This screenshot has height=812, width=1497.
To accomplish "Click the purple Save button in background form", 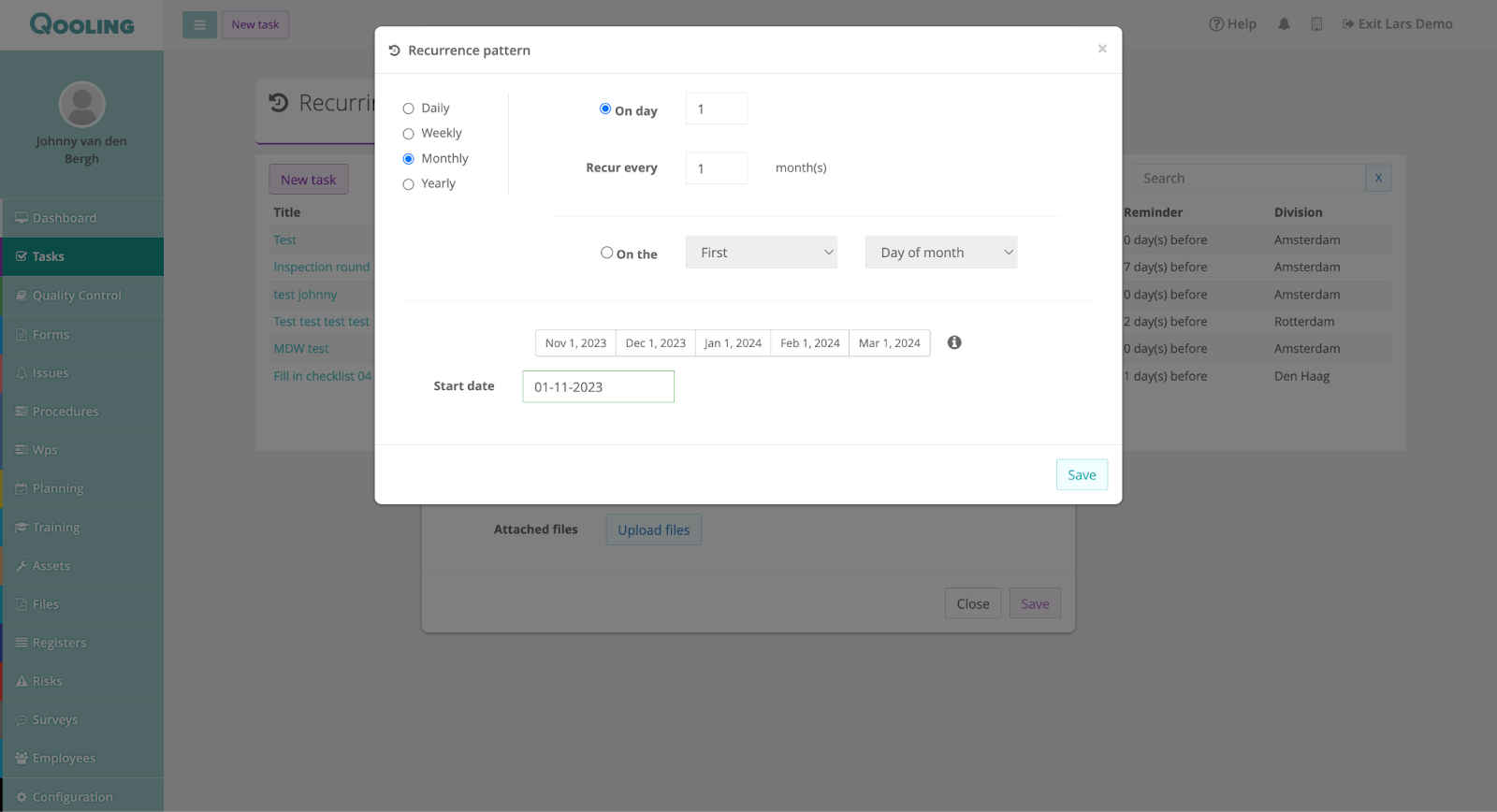I will pyautogui.click(x=1035, y=603).
